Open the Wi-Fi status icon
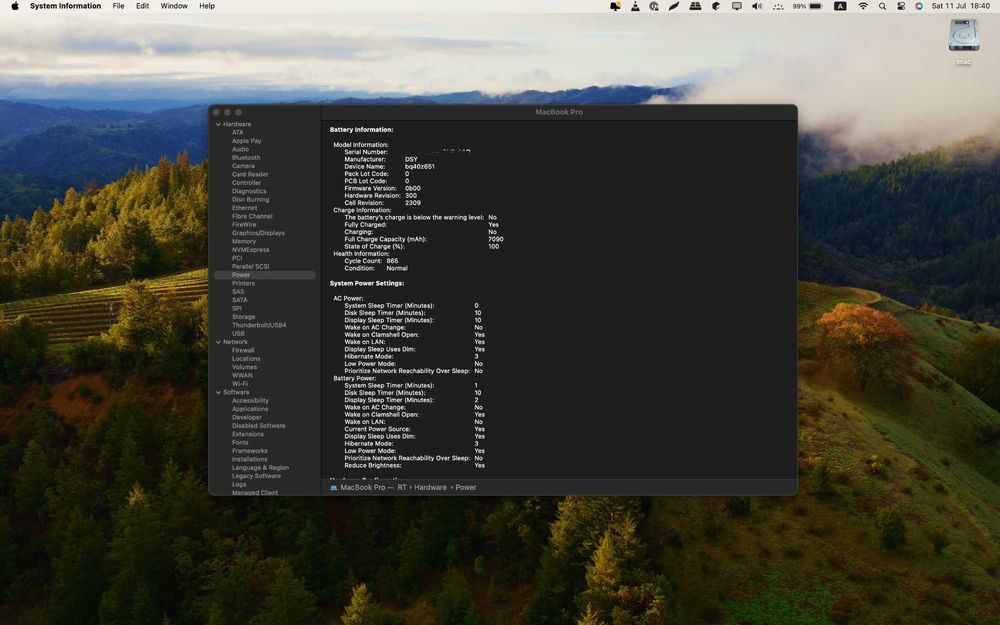Image resolution: width=1000 pixels, height=625 pixels. point(863,6)
